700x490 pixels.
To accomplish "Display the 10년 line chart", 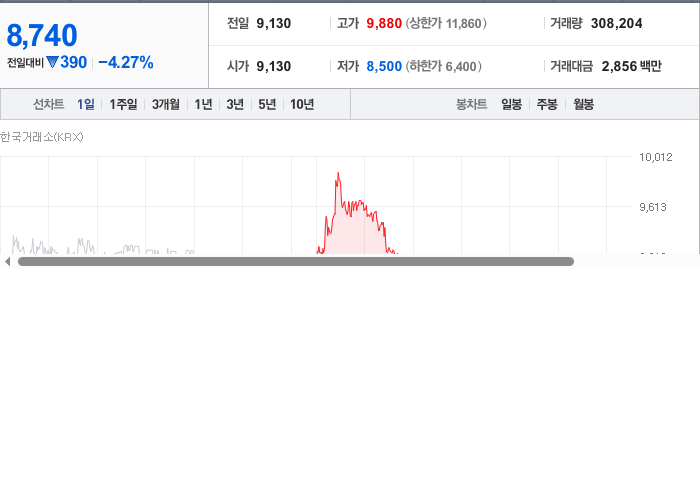I will [x=302, y=104].
